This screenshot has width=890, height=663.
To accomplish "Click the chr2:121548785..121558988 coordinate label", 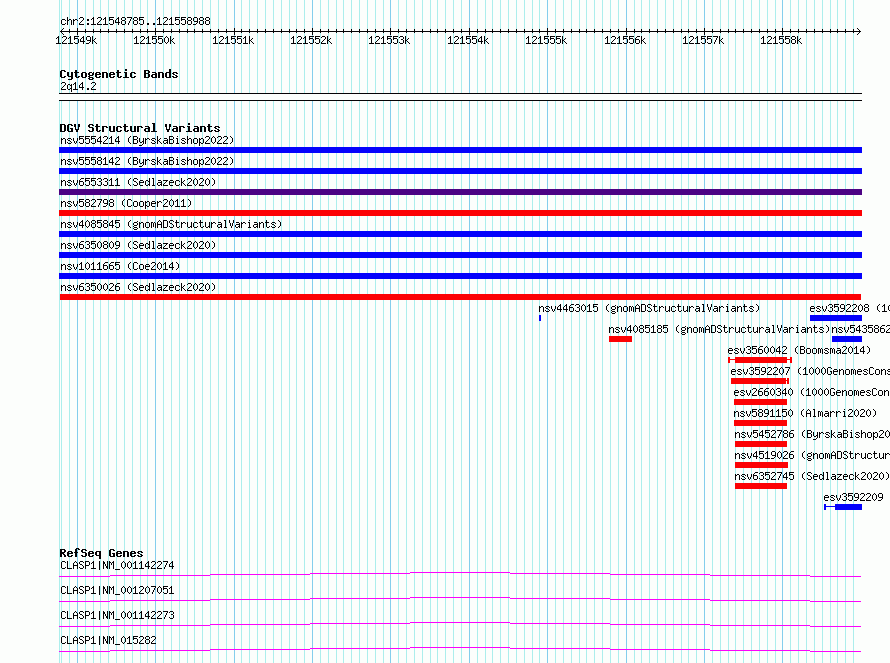I will pyautogui.click(x=135, y=22).
